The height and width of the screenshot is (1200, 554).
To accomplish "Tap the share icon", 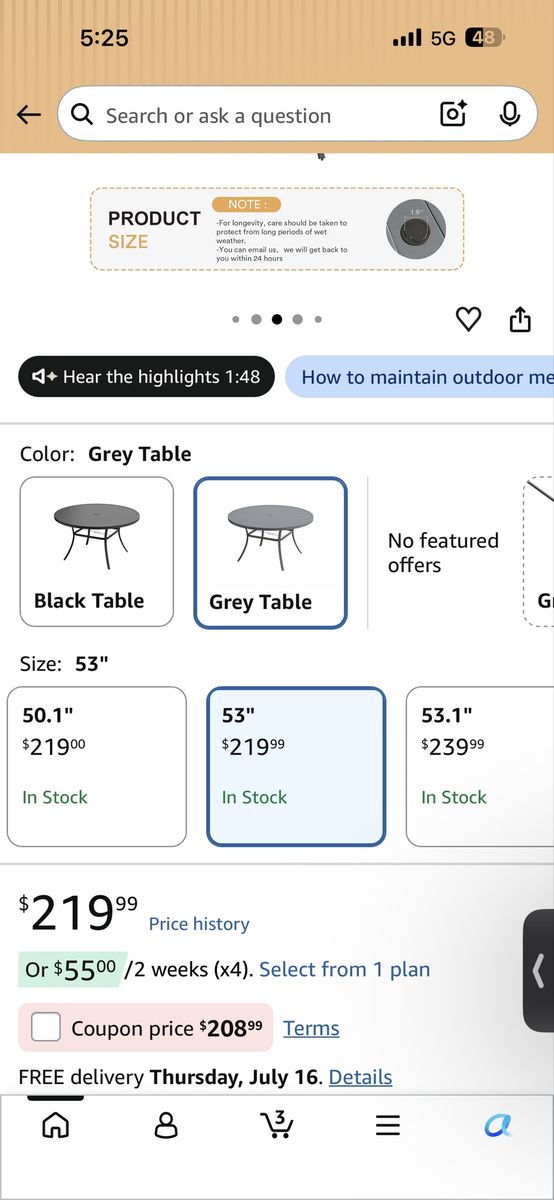I will point(520,319).
